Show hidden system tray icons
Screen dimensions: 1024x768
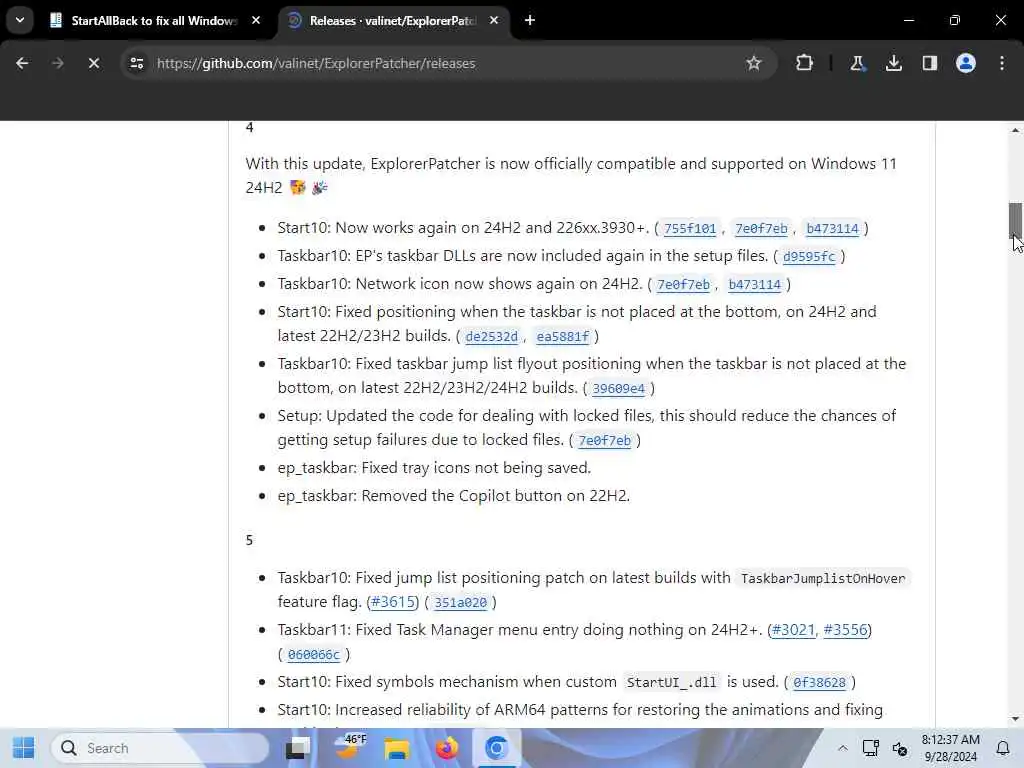click(842, 748)
